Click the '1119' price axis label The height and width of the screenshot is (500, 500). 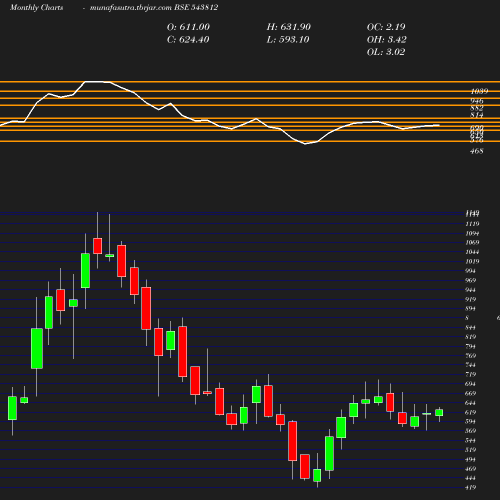(x=472, y=224)
